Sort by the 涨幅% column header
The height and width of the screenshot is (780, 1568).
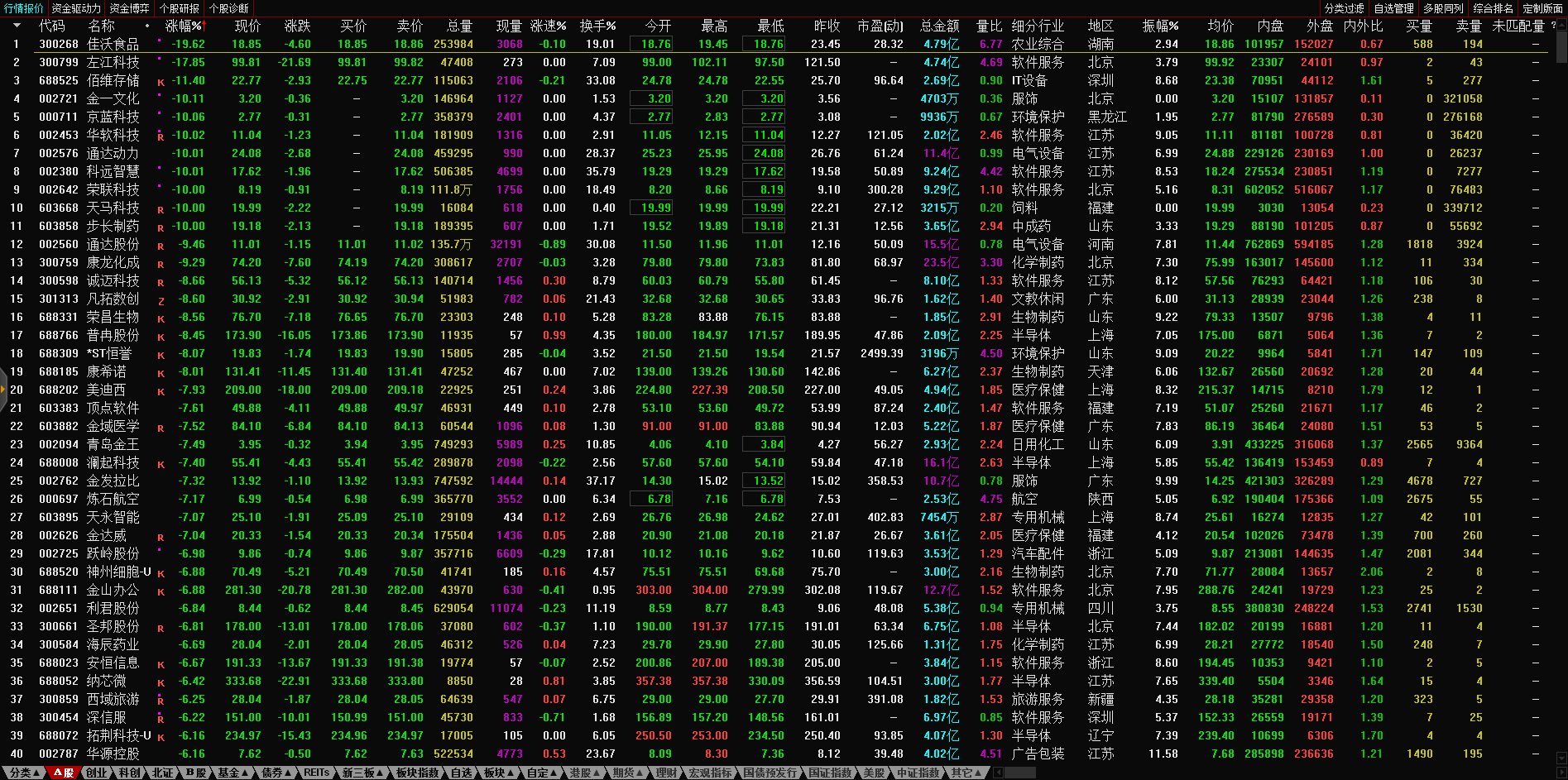183,26
